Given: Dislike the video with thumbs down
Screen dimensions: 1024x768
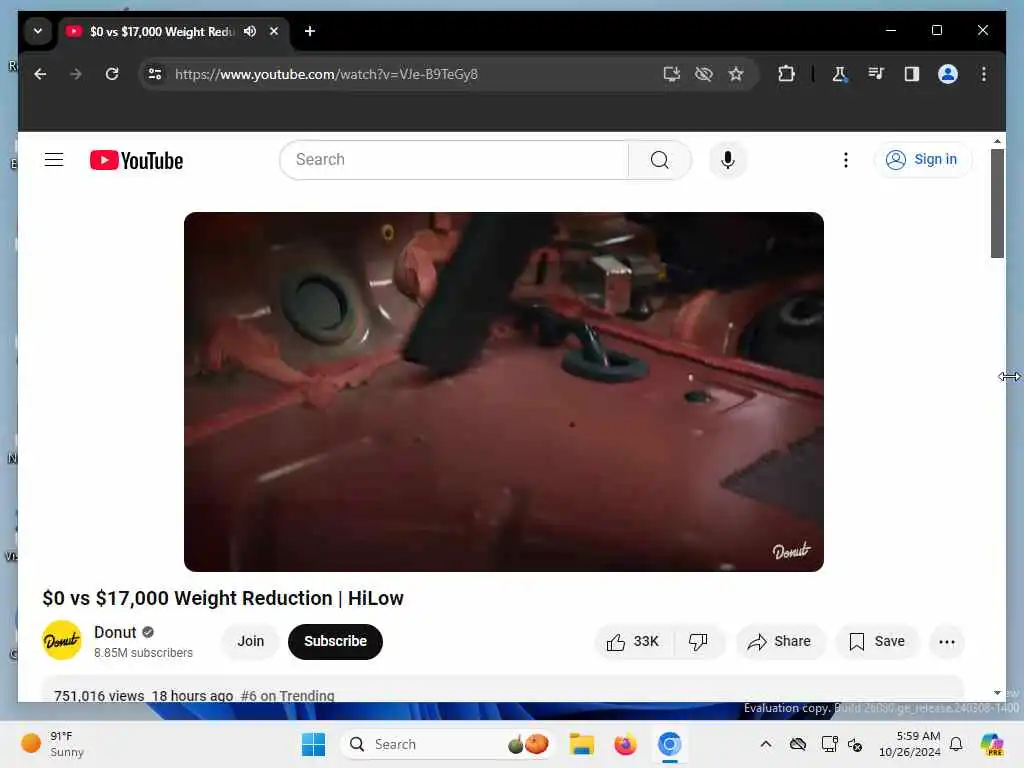Looking at the screenshot, I should tap(698, 642).
